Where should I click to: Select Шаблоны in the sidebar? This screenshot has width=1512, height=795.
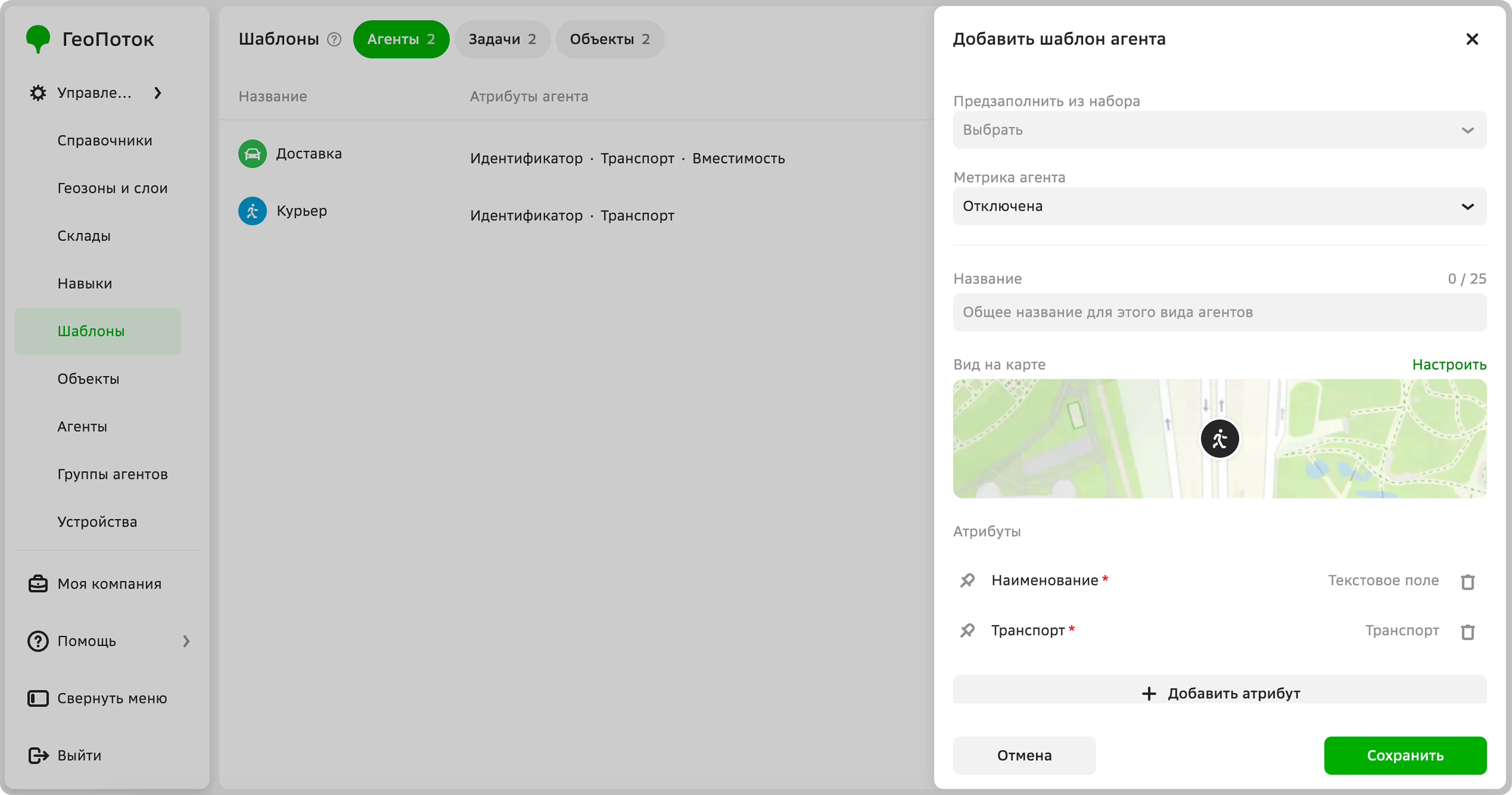[97, 331]
